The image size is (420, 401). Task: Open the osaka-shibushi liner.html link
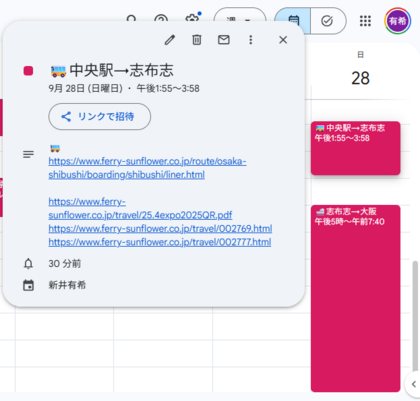[147, 168]
